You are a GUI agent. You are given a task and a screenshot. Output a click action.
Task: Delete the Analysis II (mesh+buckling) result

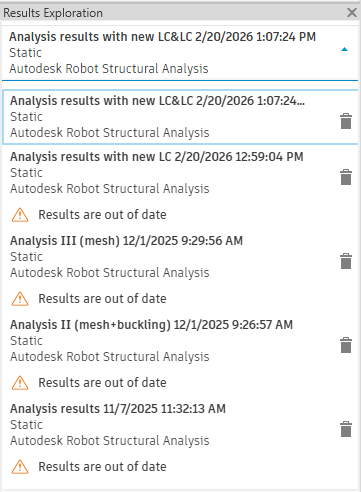tap(346, 345)
